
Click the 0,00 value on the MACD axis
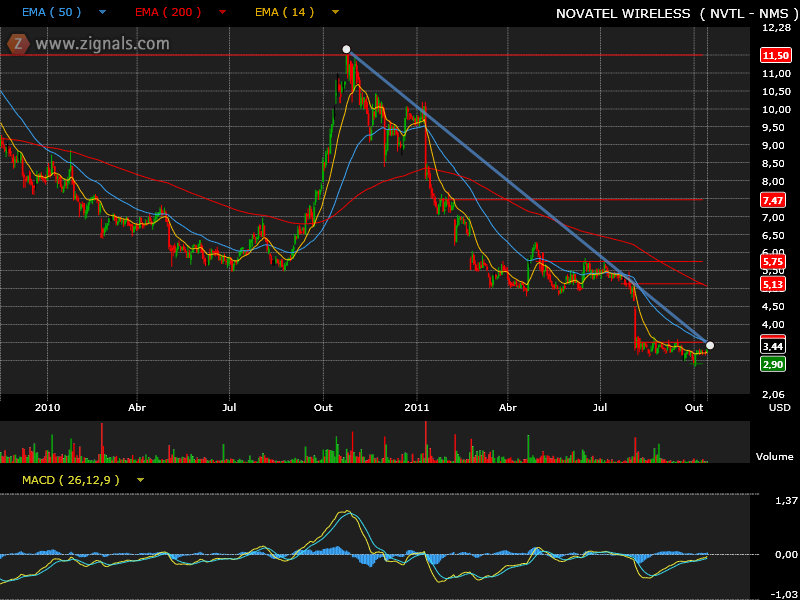(786, 555)
